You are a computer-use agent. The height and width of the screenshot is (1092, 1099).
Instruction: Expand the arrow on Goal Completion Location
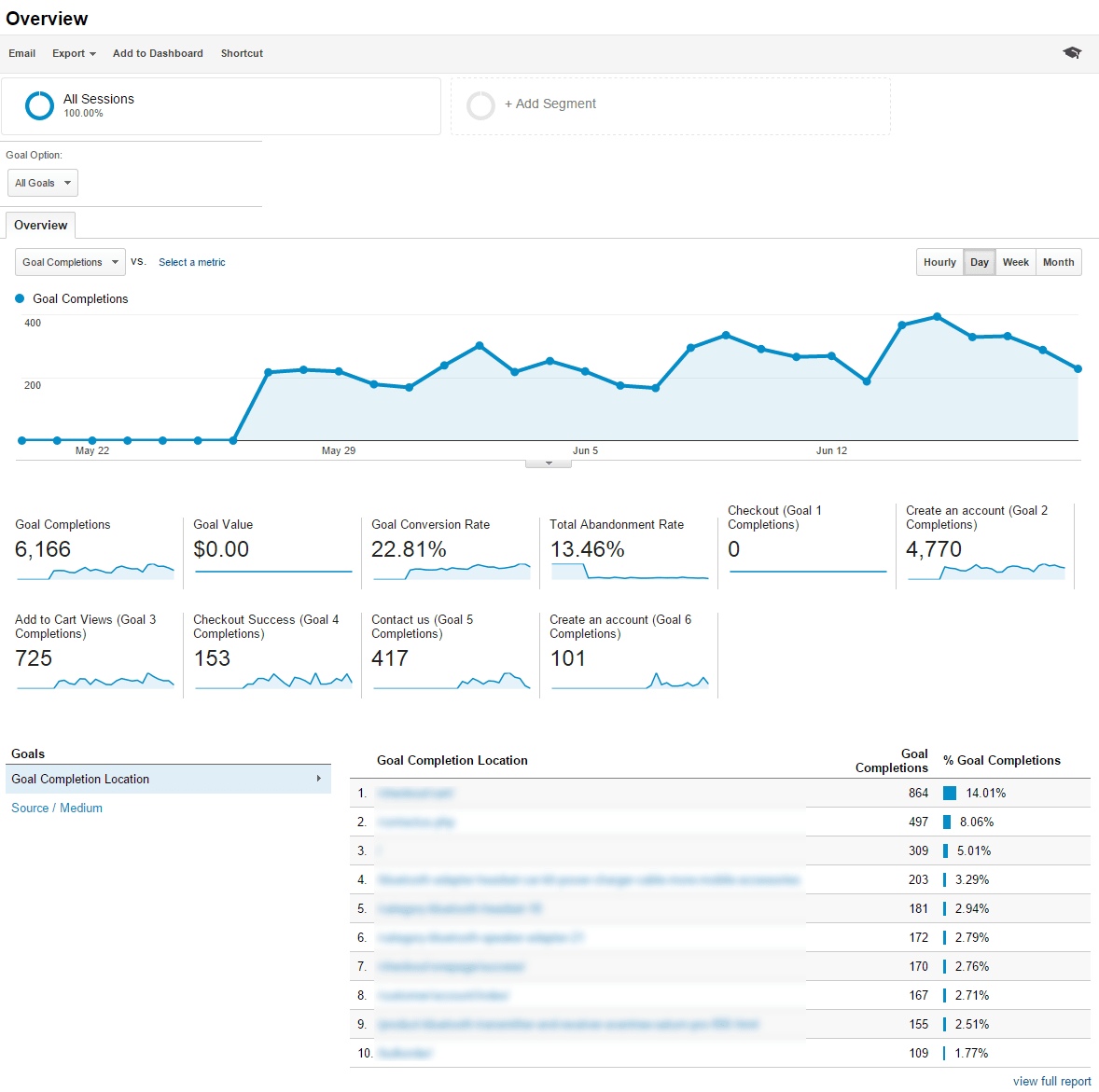[x=321, y=779]
